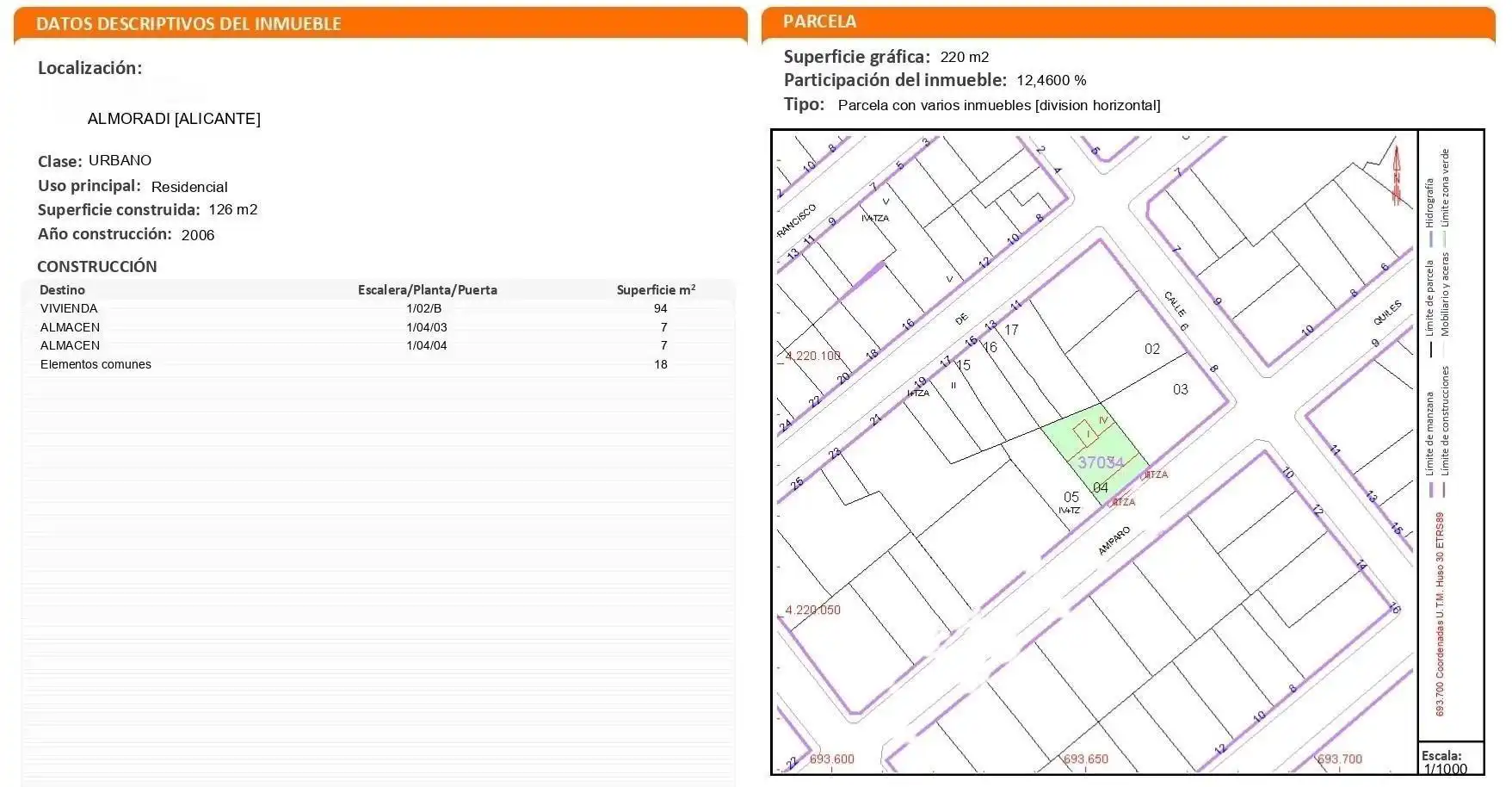Click the north arrow symbol on the map
1512x787 pixels.
1397,176
